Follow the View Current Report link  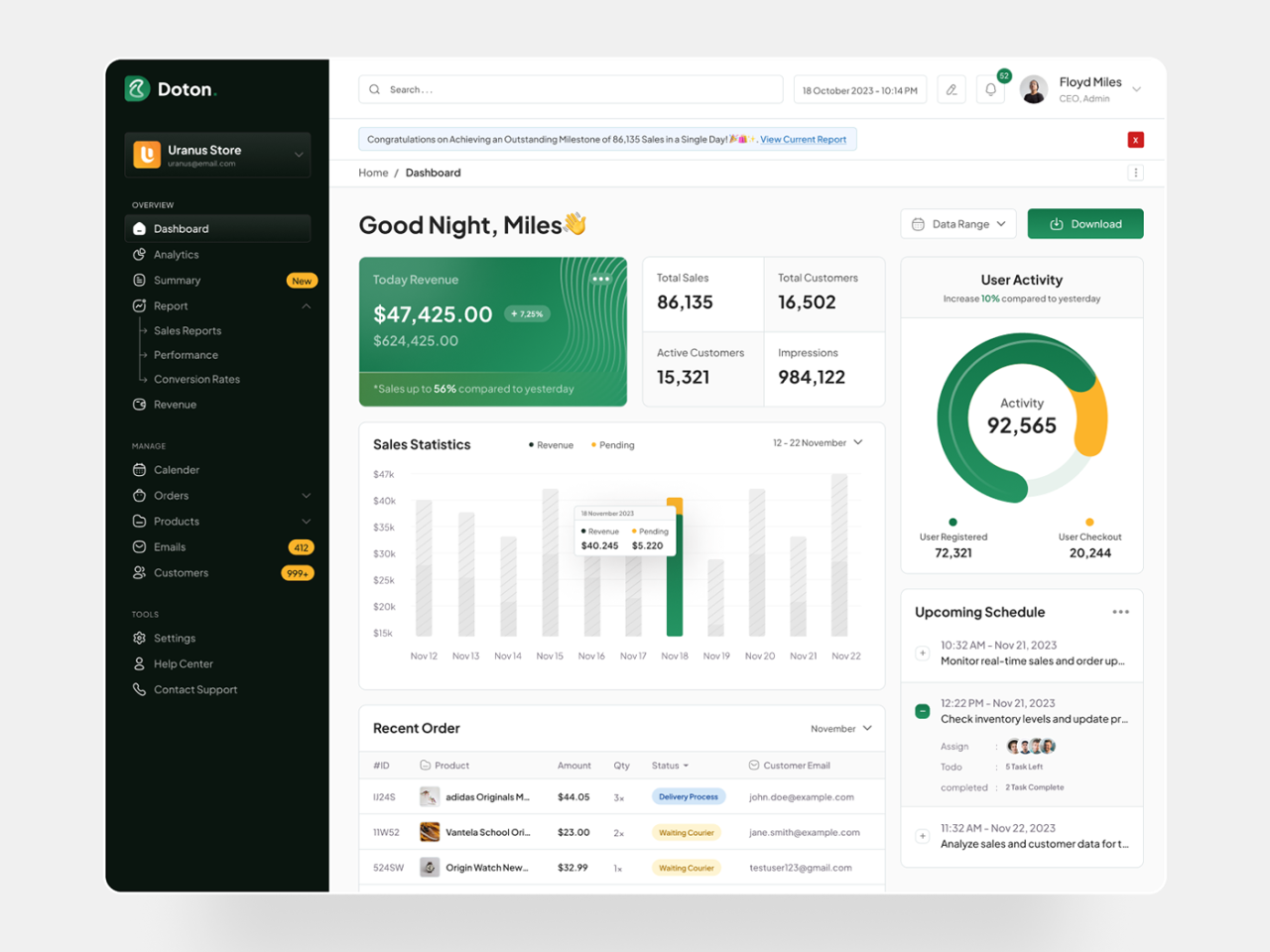coord(803,140)
